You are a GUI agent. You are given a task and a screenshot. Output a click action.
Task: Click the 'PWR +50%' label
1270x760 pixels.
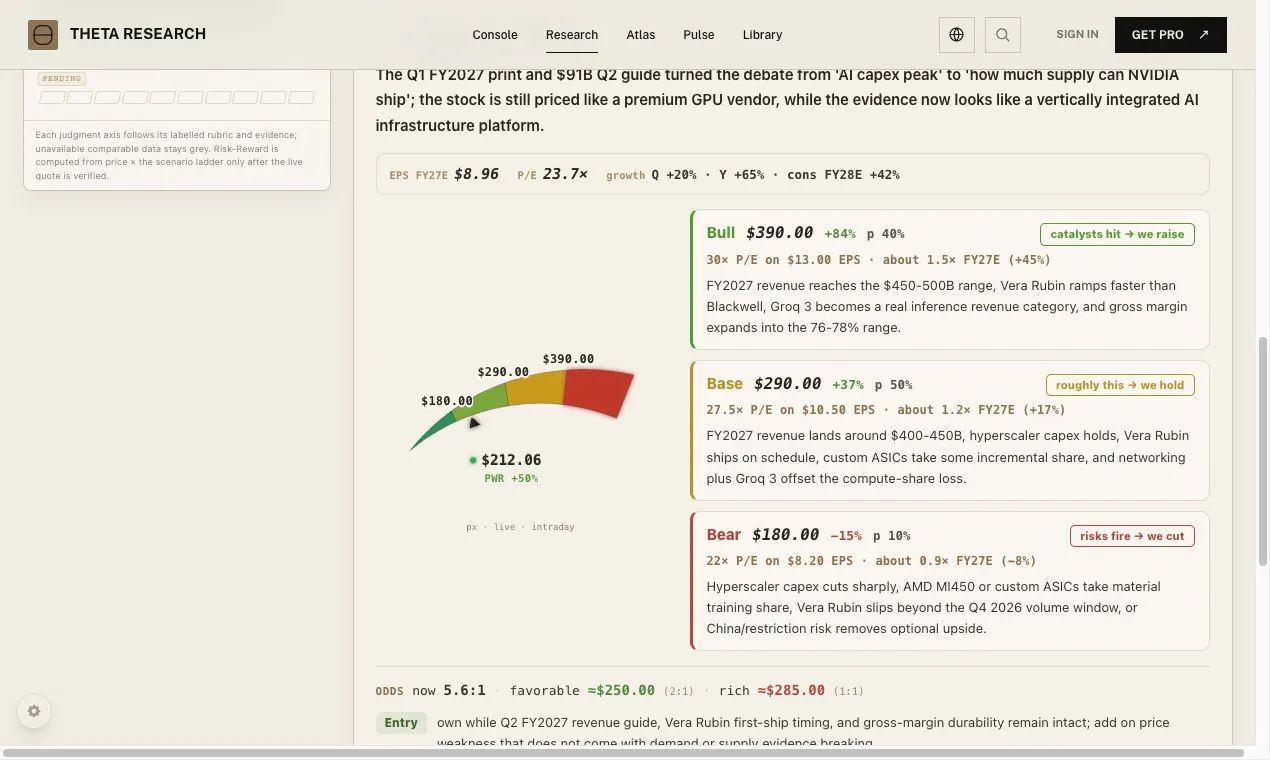(511, 479)
